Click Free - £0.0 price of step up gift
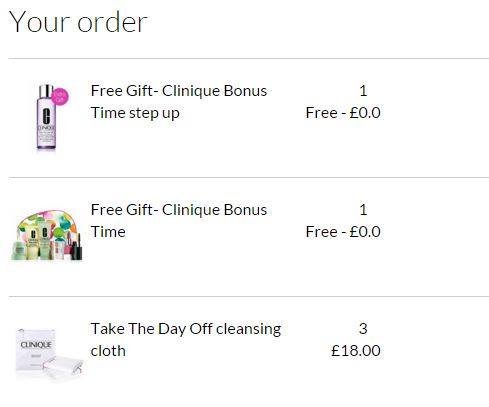 [x=343, y=113]
